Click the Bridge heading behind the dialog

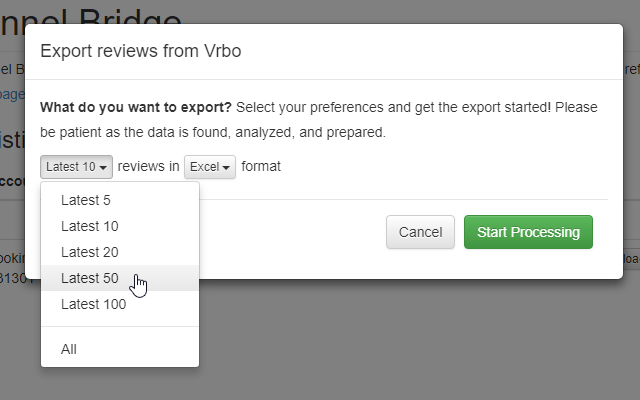click(130, 18)
